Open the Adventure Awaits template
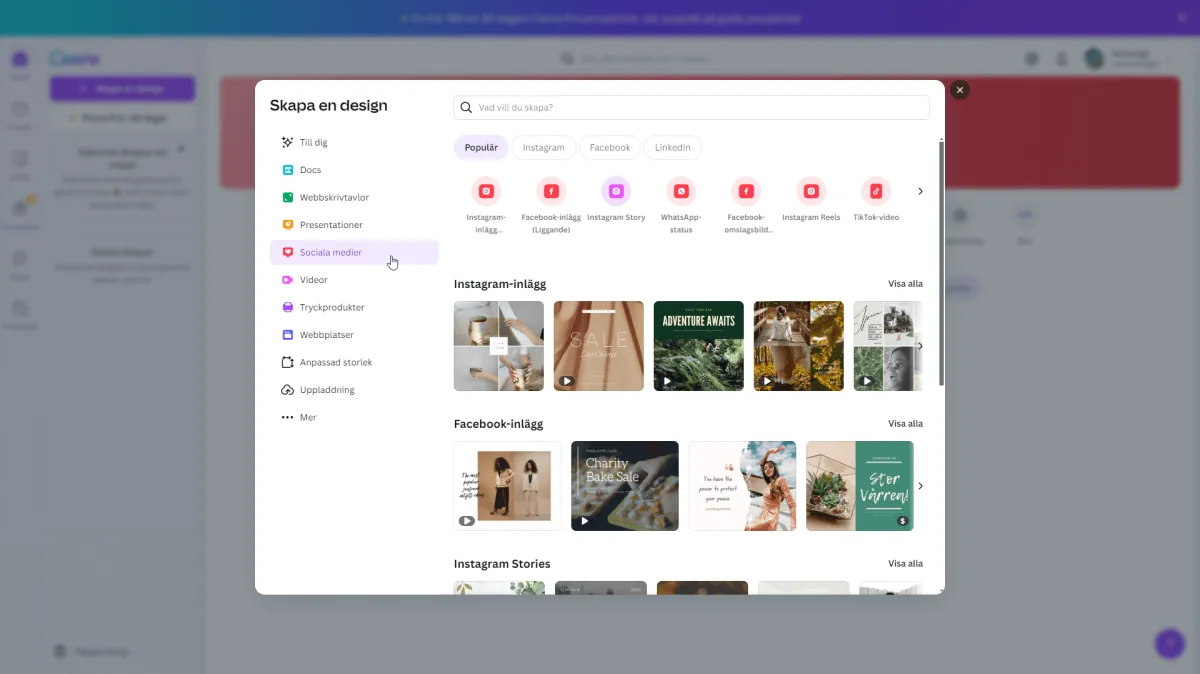 699,346
